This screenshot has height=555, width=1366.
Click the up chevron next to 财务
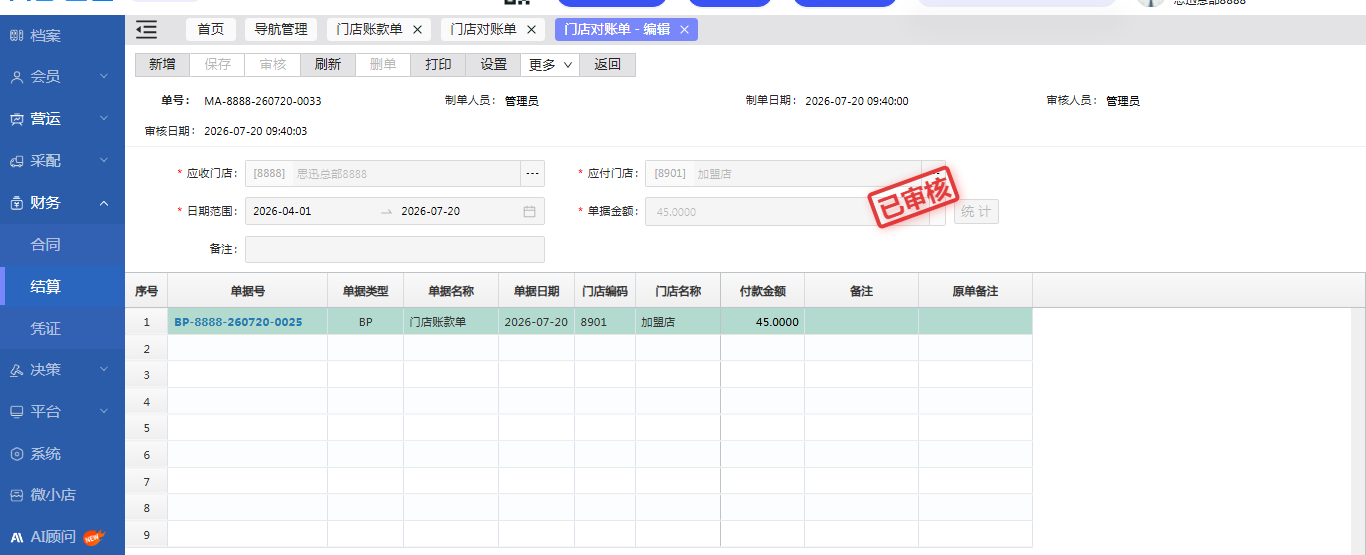click(x=104, y=203)
